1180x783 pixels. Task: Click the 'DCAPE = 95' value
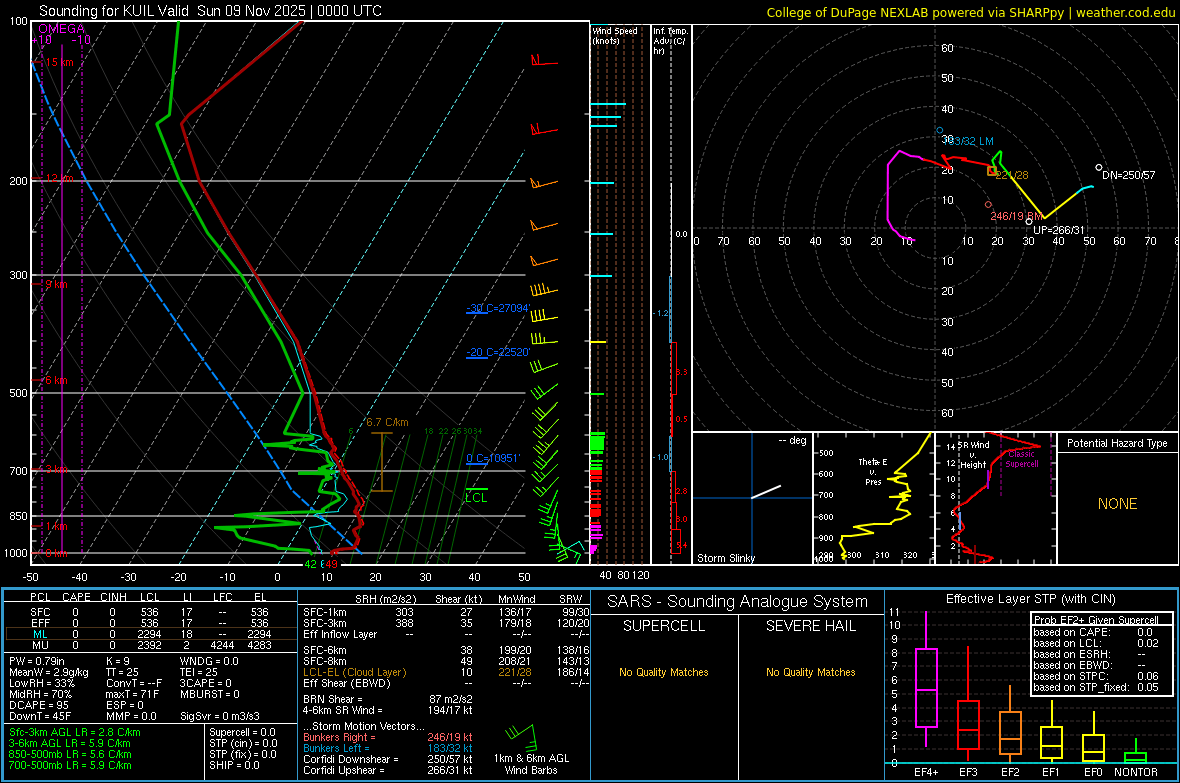tap(37, 705)
